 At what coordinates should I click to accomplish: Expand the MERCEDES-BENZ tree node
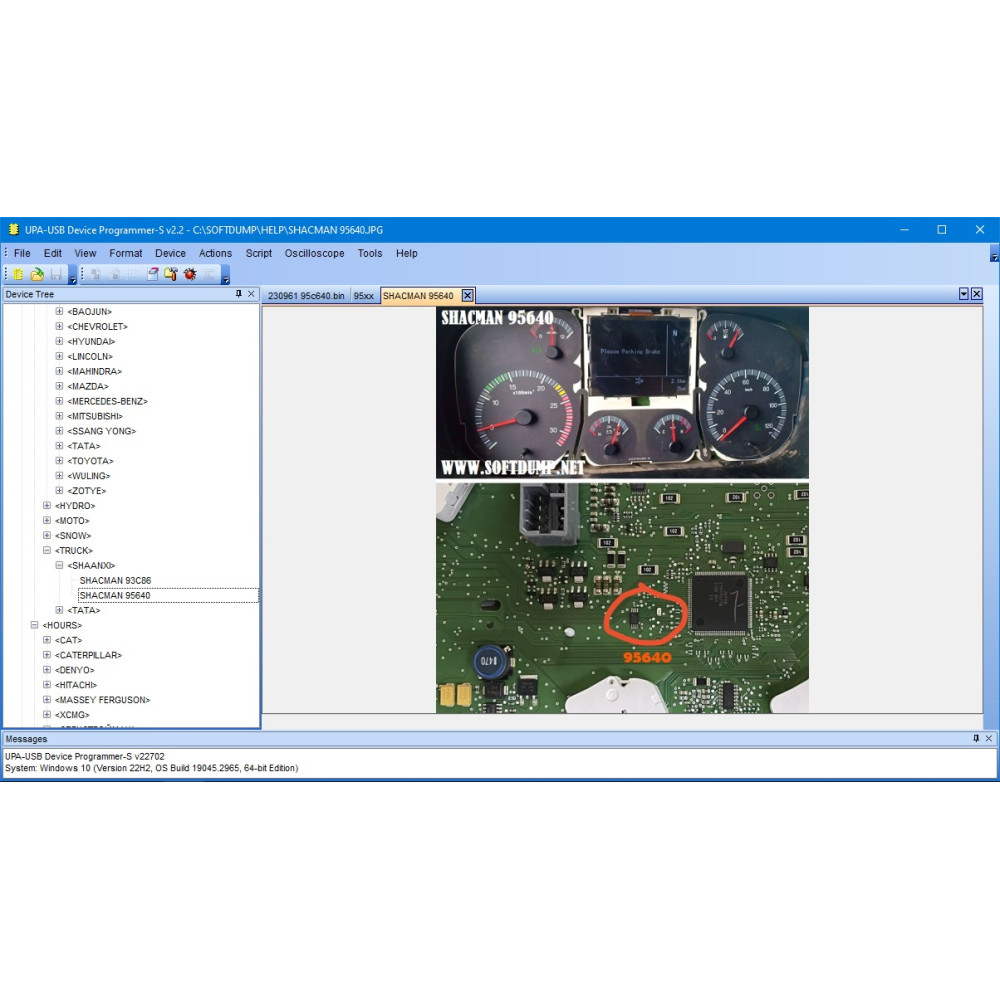click(x=59, y=401)
